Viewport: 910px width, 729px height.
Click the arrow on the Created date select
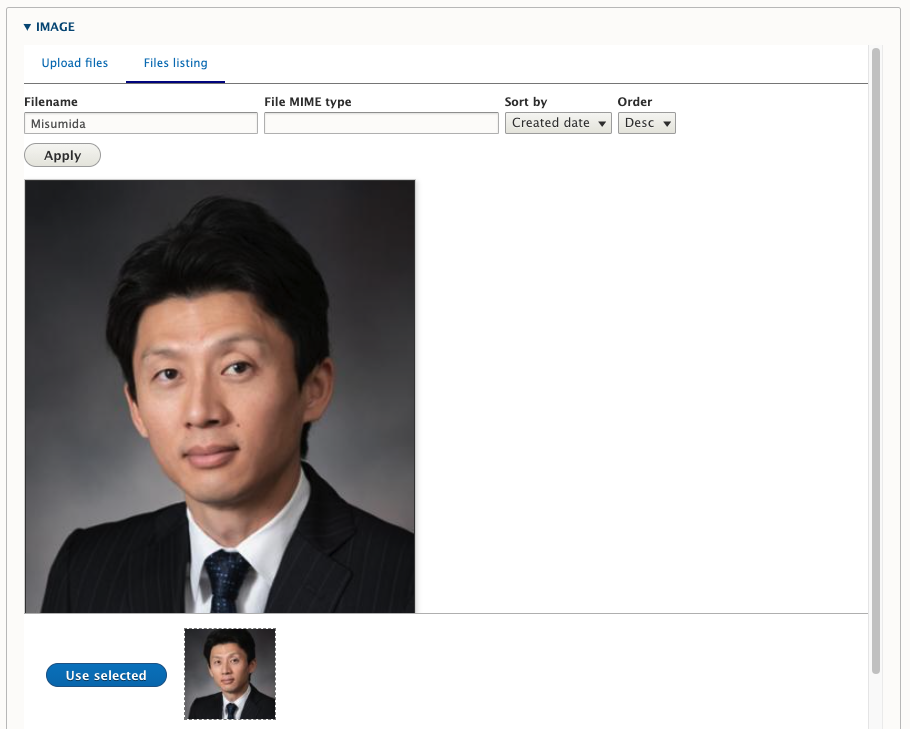click(602, 124)
